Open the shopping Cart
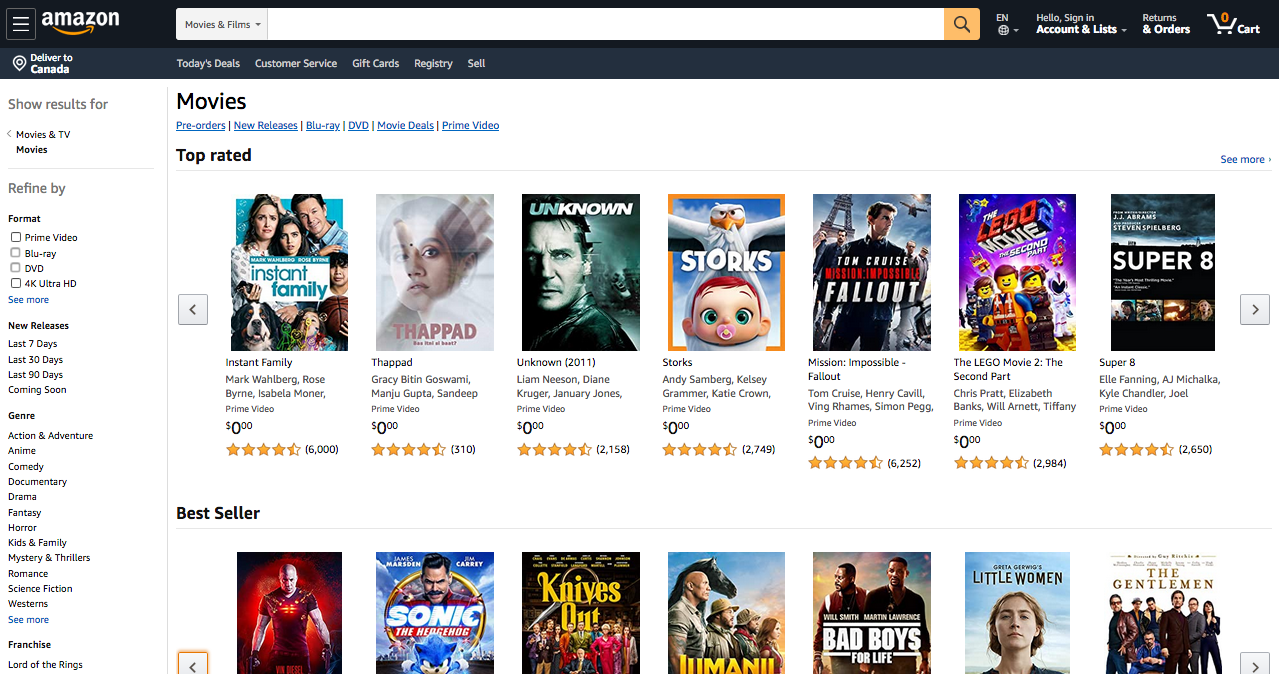Screen dimensions: 1279x674 tap(1233, 23)
